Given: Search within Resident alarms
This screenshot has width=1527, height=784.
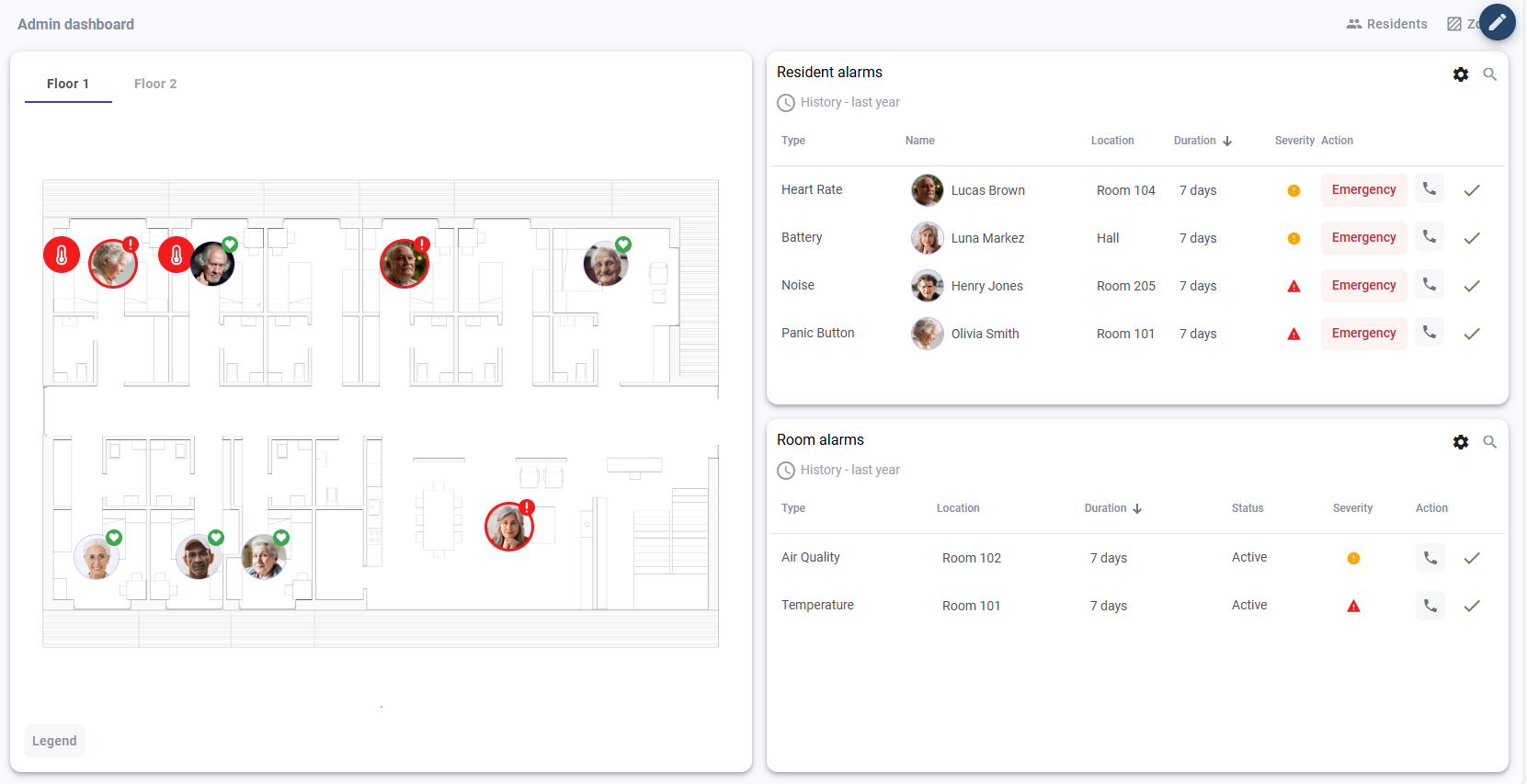Looking at the screenshot, I should click(1490, 74).
